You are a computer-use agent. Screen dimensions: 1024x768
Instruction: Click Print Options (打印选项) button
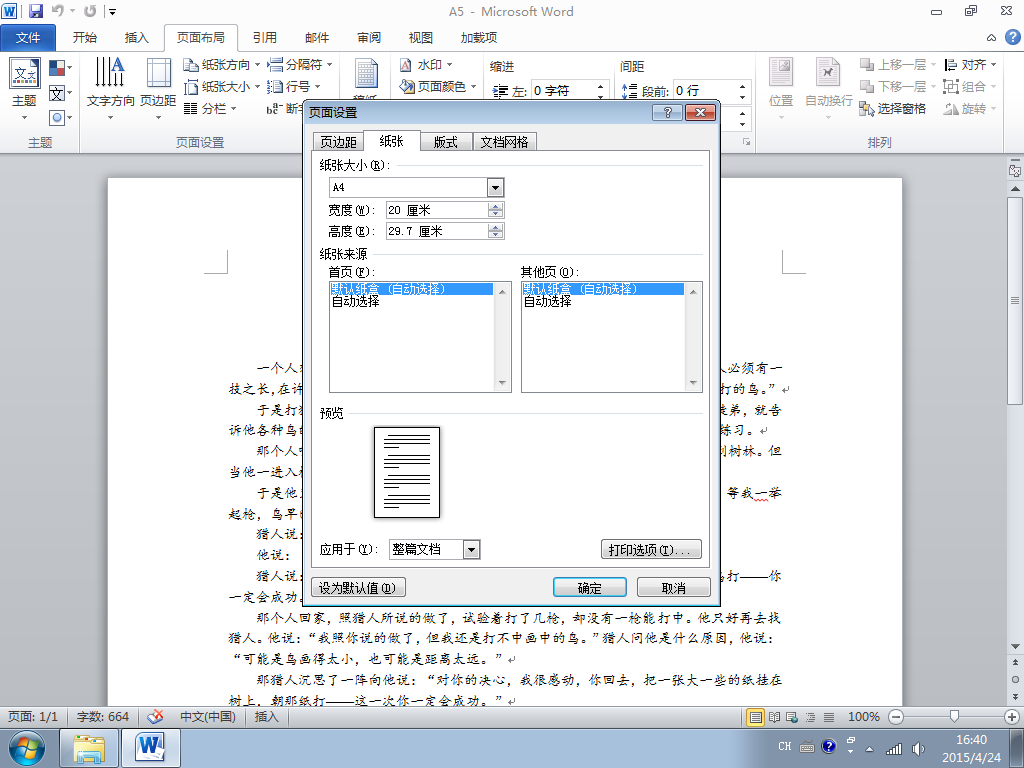coord(650,550)
